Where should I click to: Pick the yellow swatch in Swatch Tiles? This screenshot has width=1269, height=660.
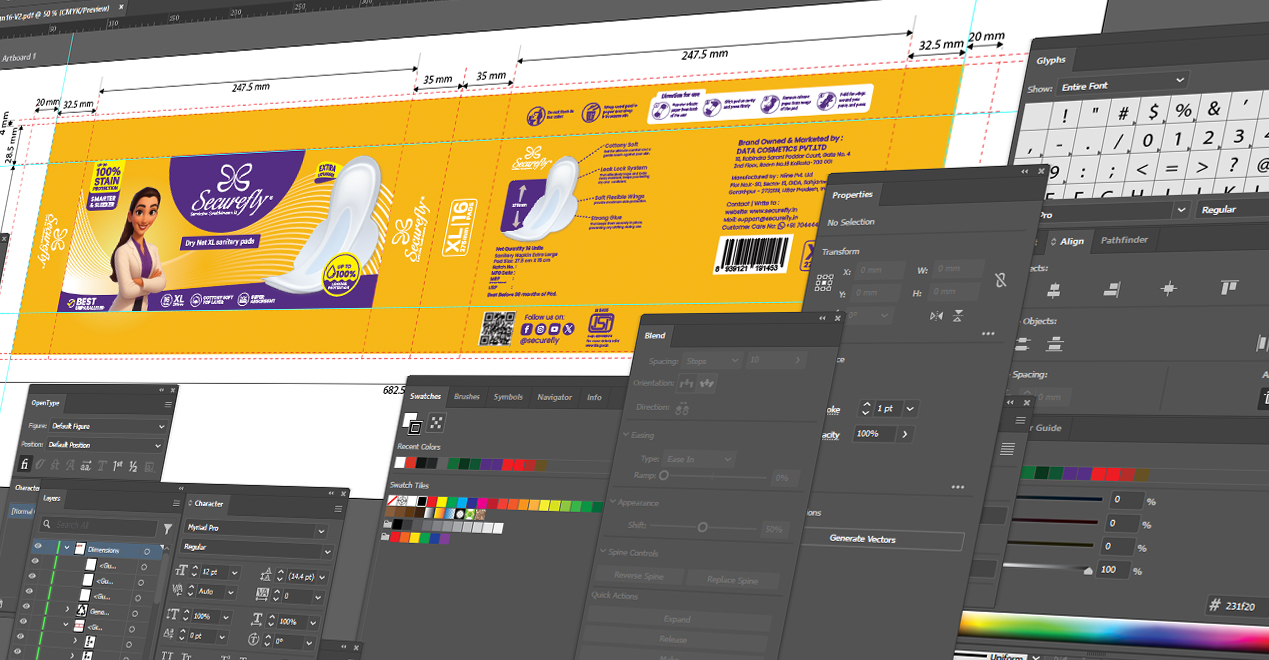click(x=442, y=501)
